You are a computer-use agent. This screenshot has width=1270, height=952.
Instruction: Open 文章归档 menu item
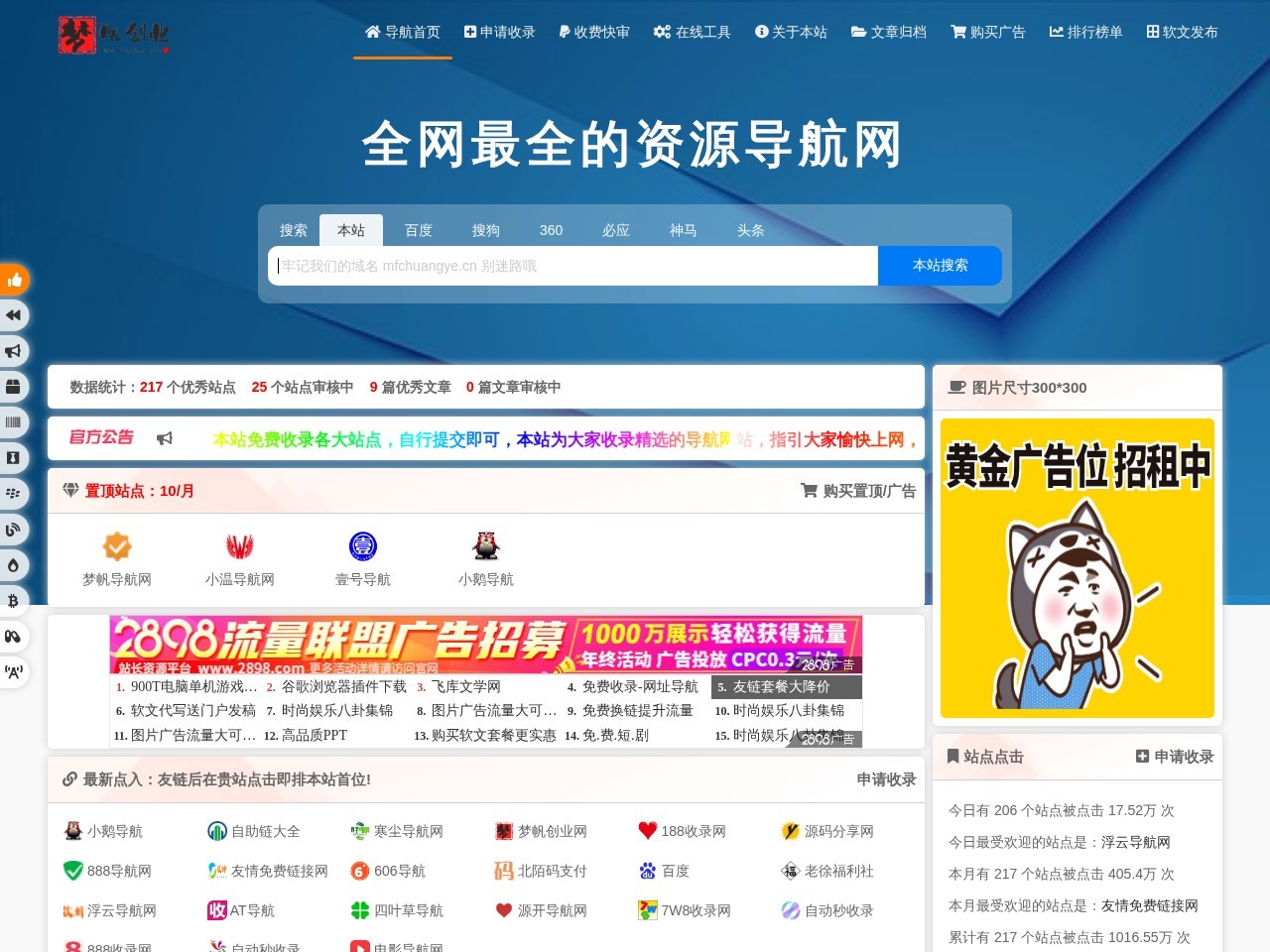tap(889, 32)
